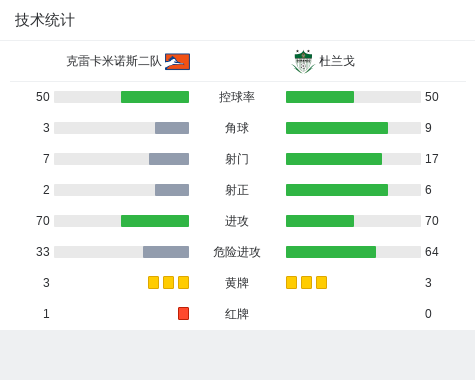Click the gray shots bar showing 7
The image size is (475, 380).
[x=169, y=159]
